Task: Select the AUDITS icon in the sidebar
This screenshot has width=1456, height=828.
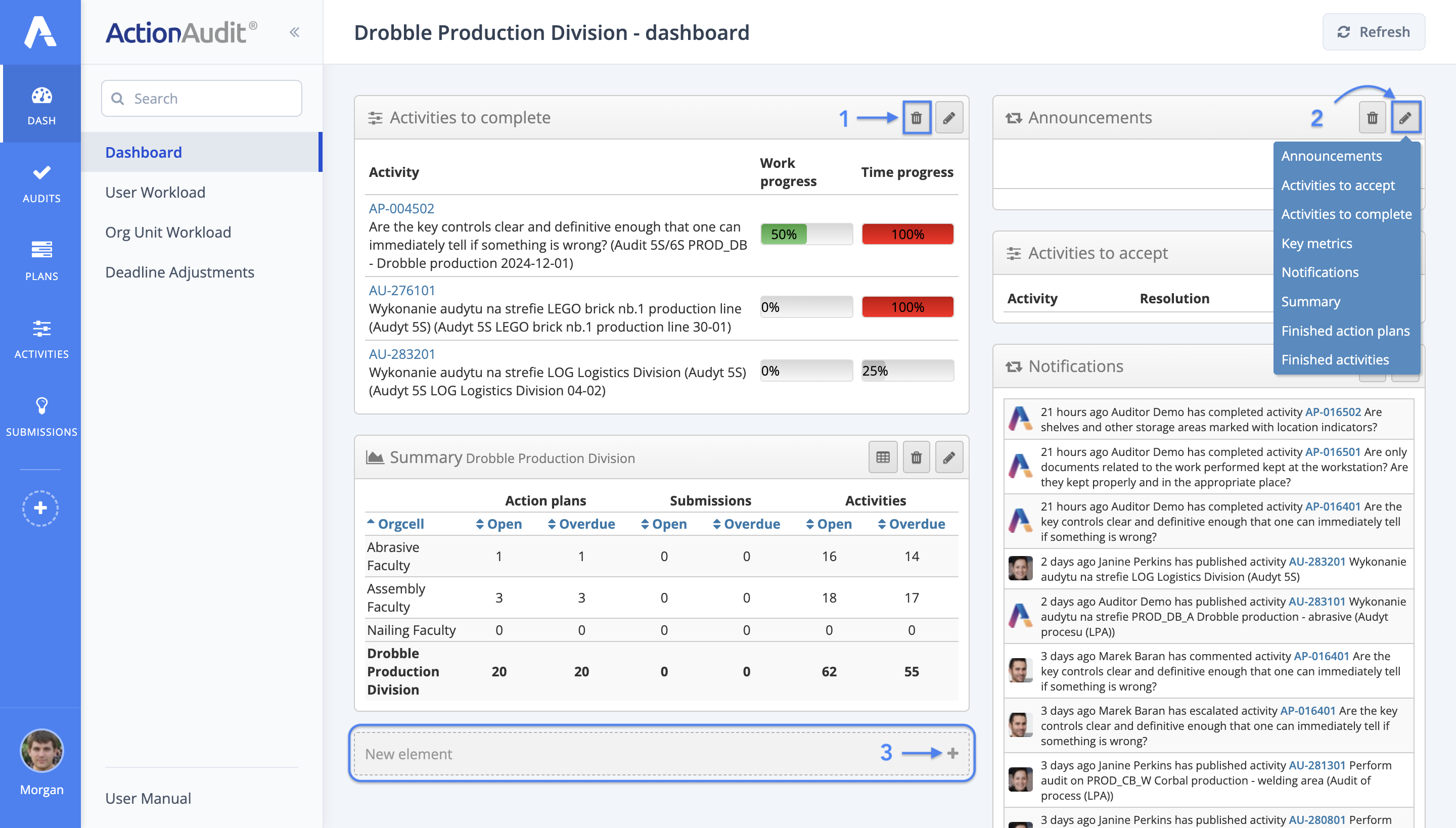Action: tap(40, 182)
